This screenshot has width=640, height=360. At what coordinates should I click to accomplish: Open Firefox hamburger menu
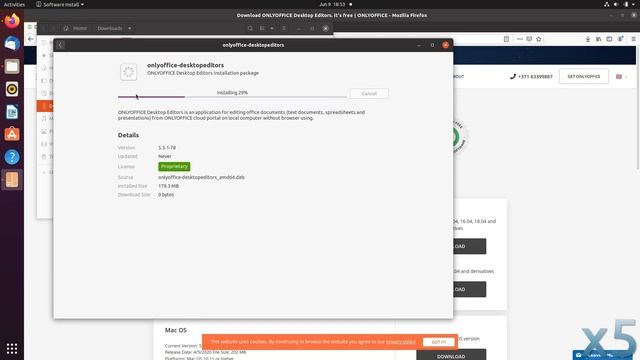click(633, 39)
